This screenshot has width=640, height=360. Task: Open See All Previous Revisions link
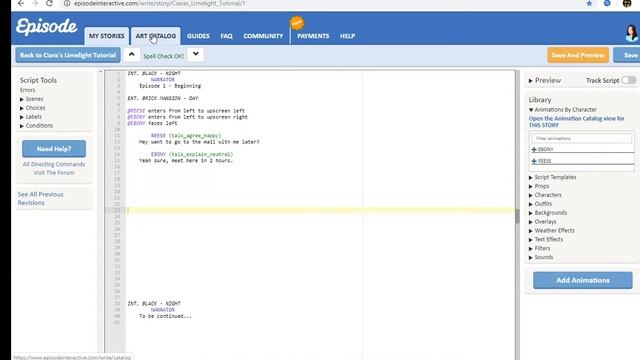click(x=40, y=198)
